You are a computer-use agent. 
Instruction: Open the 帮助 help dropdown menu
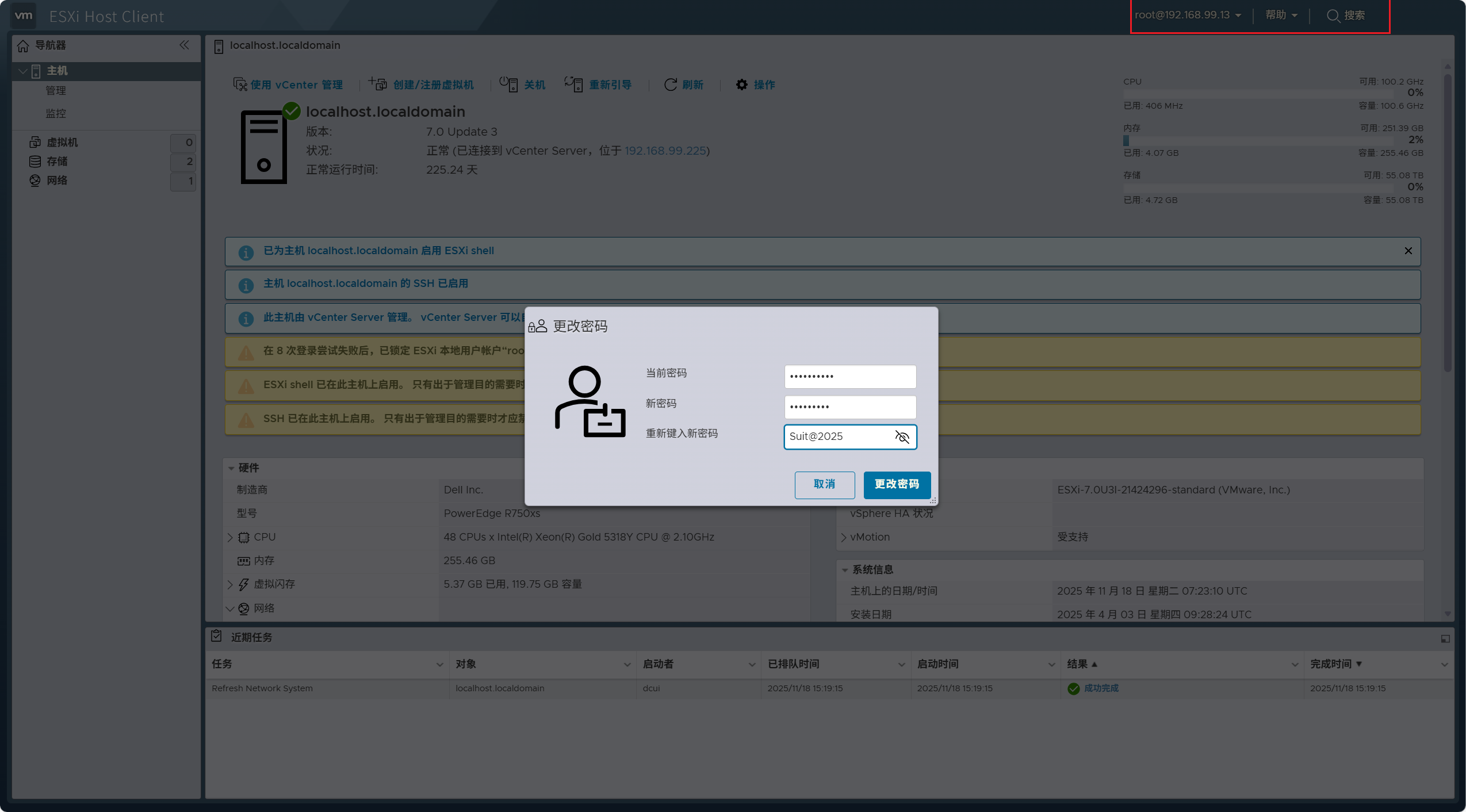pos(1281,15)
